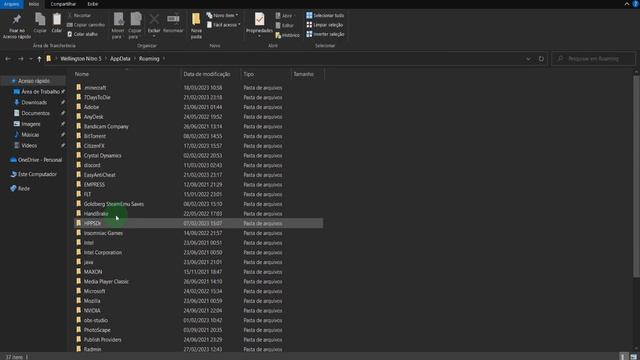This screenshot has height=360, width=640.
Task: Click the Pesquisar em Roaming search box
Action: point(593,59)
